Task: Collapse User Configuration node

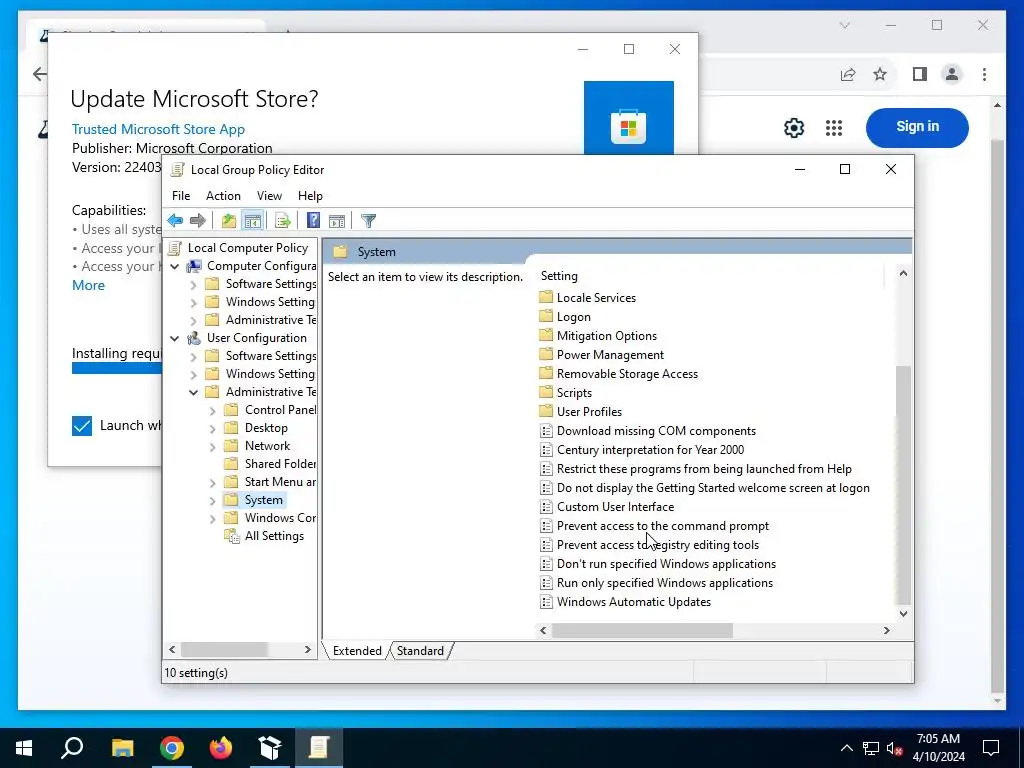Action: click(174, 338)
